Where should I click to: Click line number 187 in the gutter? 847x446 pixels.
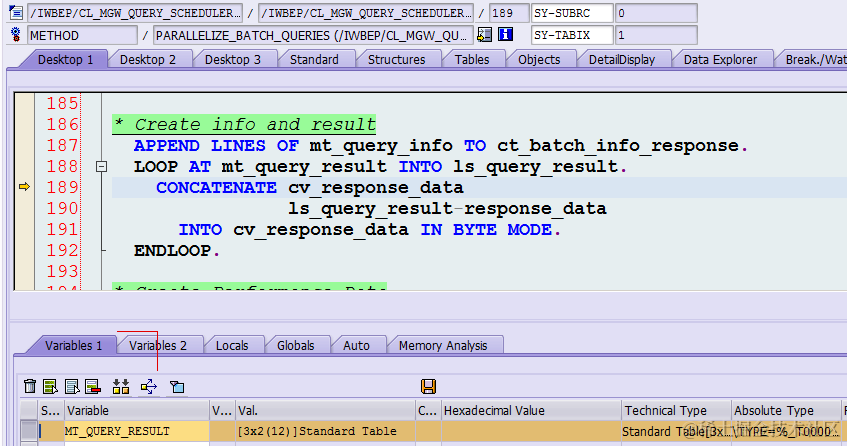point(63,145)
